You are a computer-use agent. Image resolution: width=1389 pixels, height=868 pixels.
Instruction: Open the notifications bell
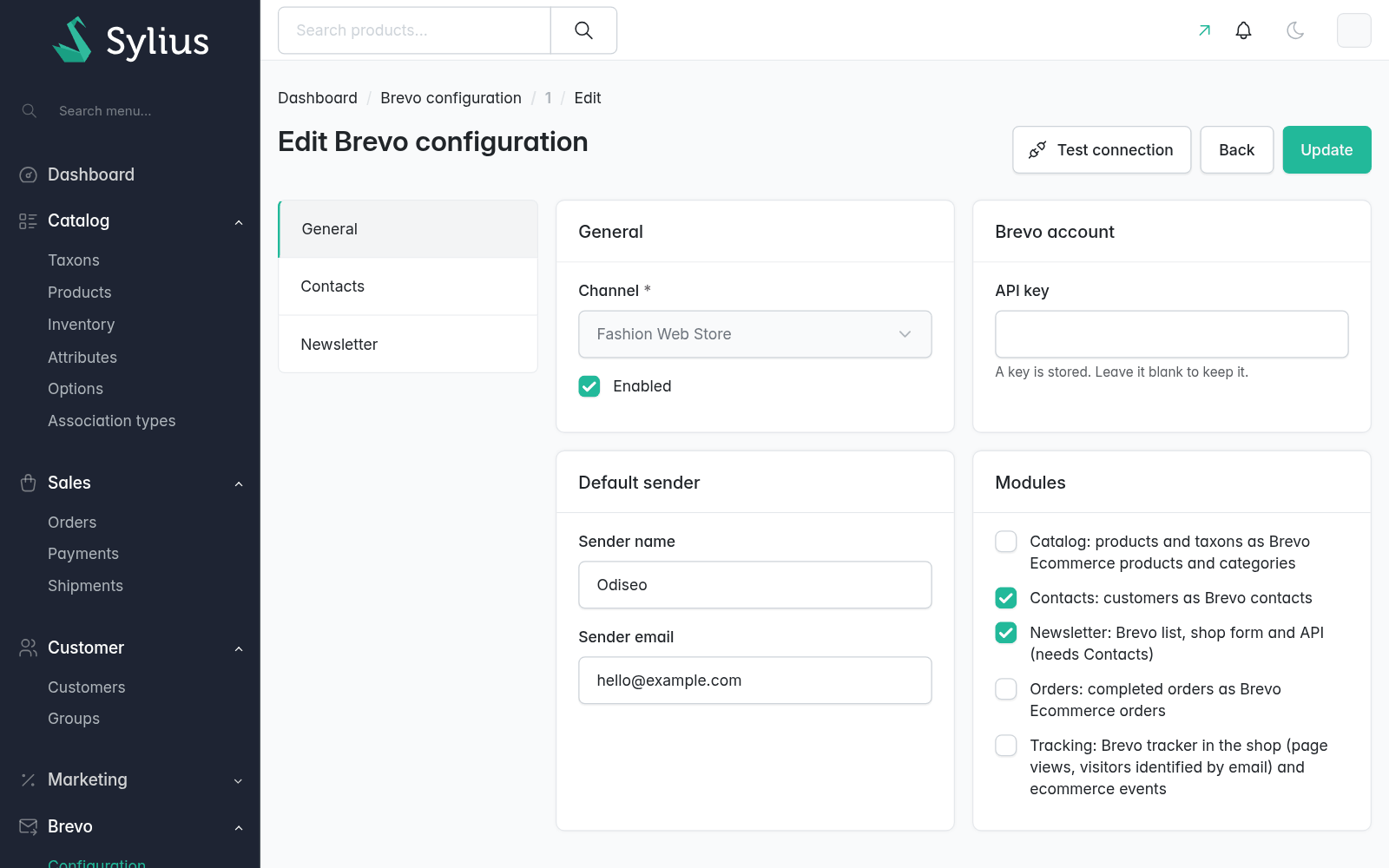(1243, 30)
